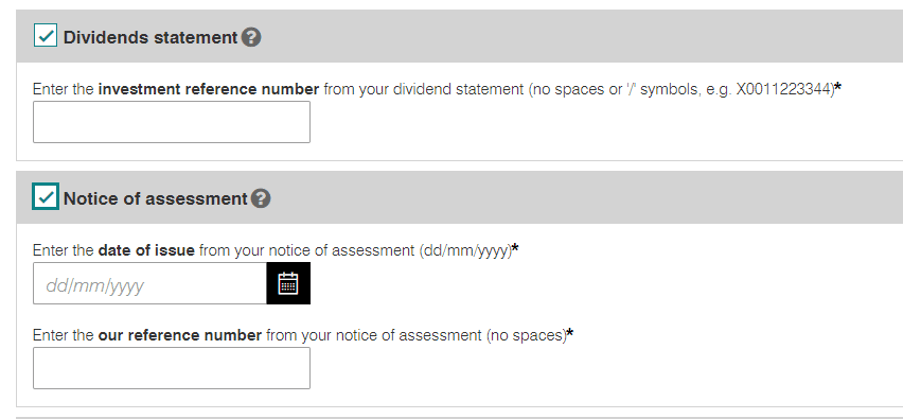This screenshot has width=904, height=420.
Task: Show help for Notice of assessment
Action: (x=261, y=199)
